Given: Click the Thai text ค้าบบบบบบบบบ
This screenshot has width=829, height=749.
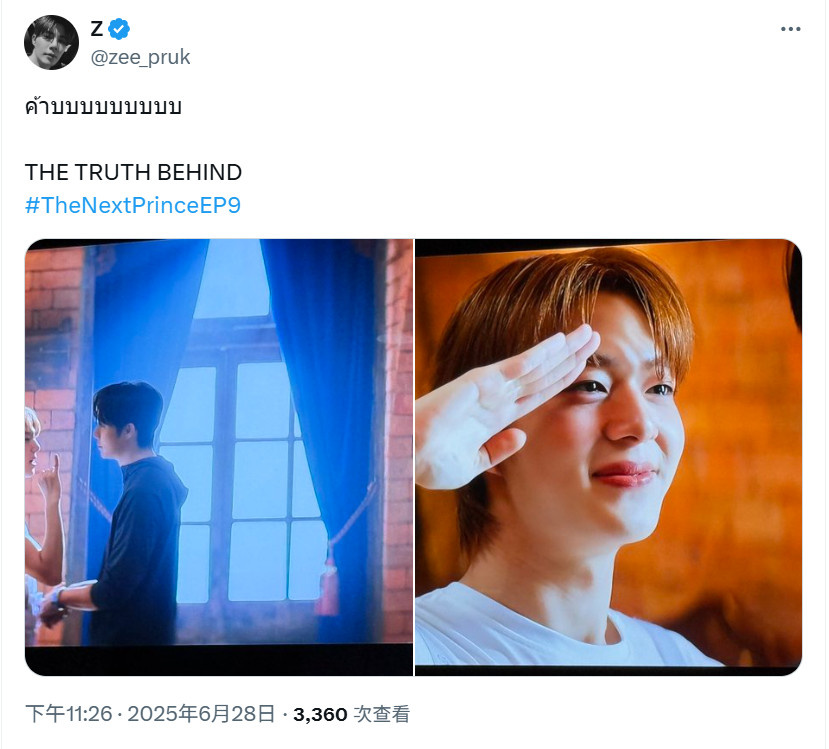Looking at the screenshot, I should coord(103,106).
